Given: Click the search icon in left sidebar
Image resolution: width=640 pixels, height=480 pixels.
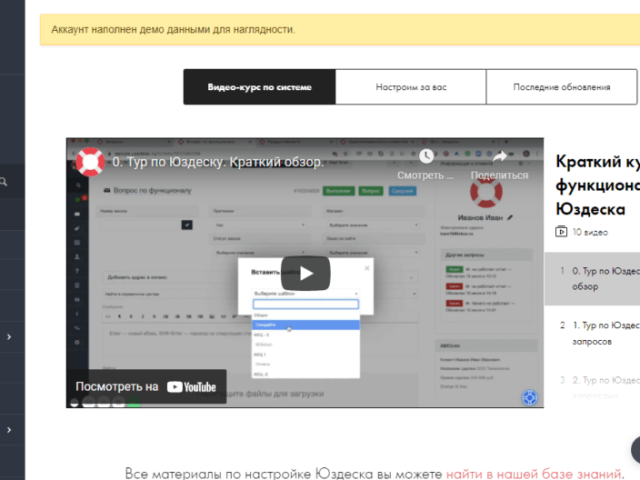Looking at the screenshot, I should click(4, 182).
